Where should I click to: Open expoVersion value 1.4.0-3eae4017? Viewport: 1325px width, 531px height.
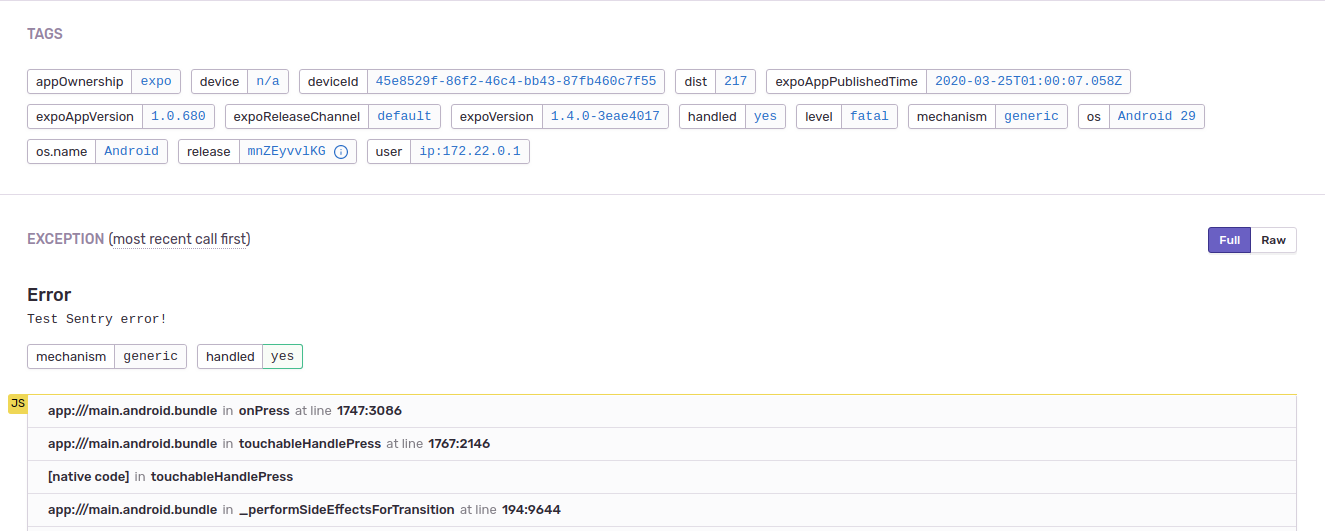coord(605,117)
